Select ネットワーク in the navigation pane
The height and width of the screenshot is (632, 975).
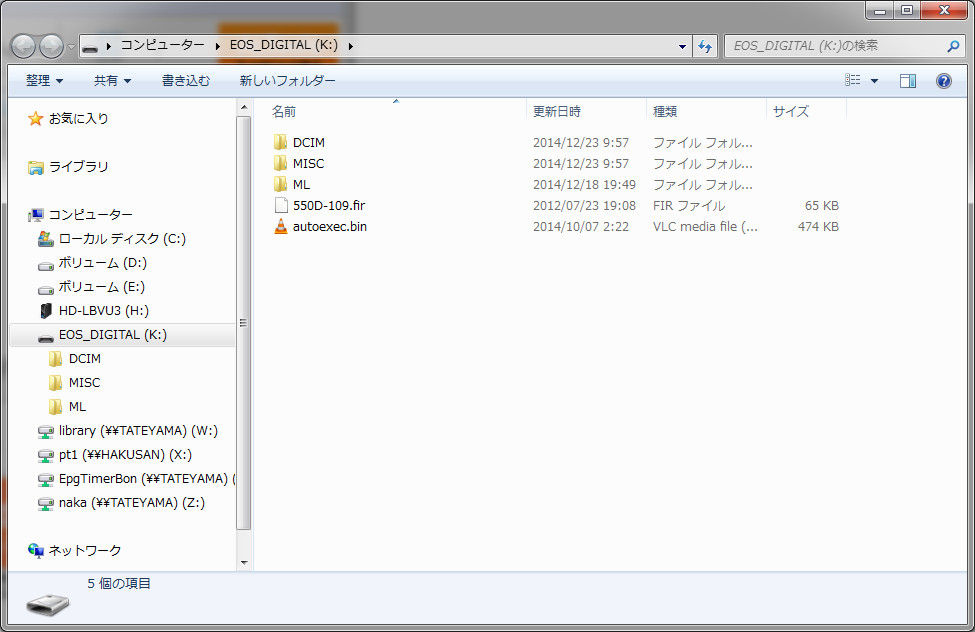85,551
